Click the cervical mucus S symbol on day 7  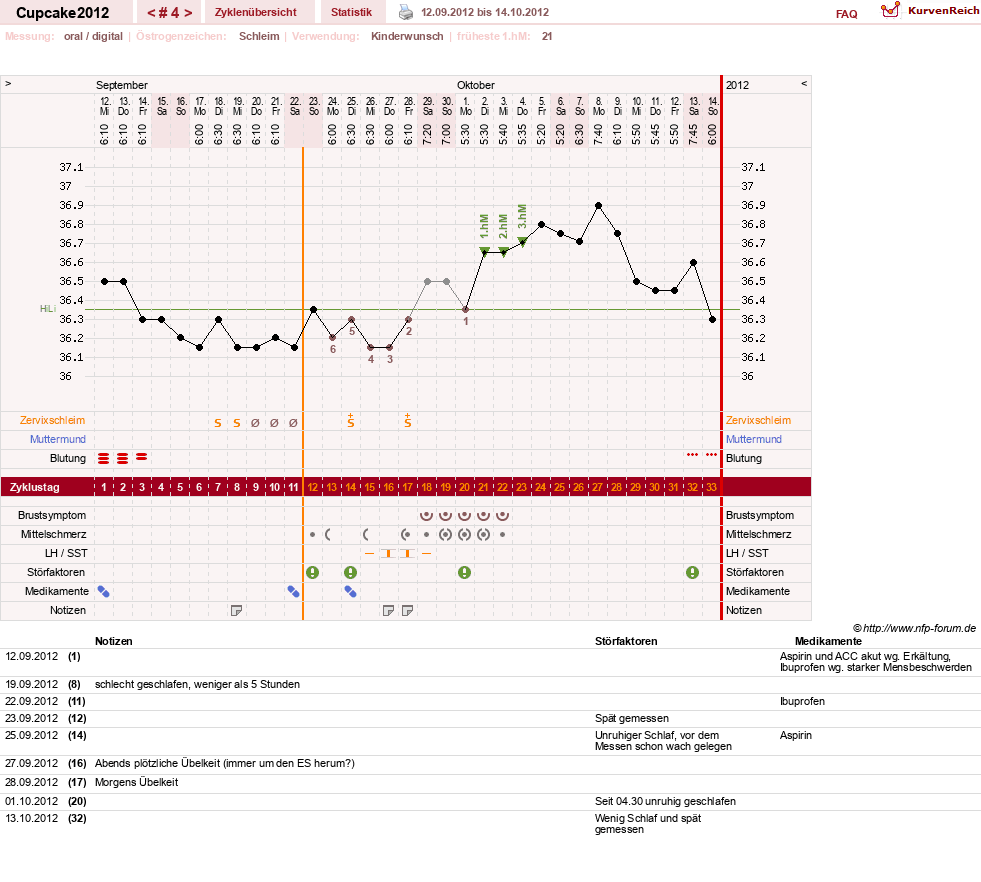pos(218,423)
